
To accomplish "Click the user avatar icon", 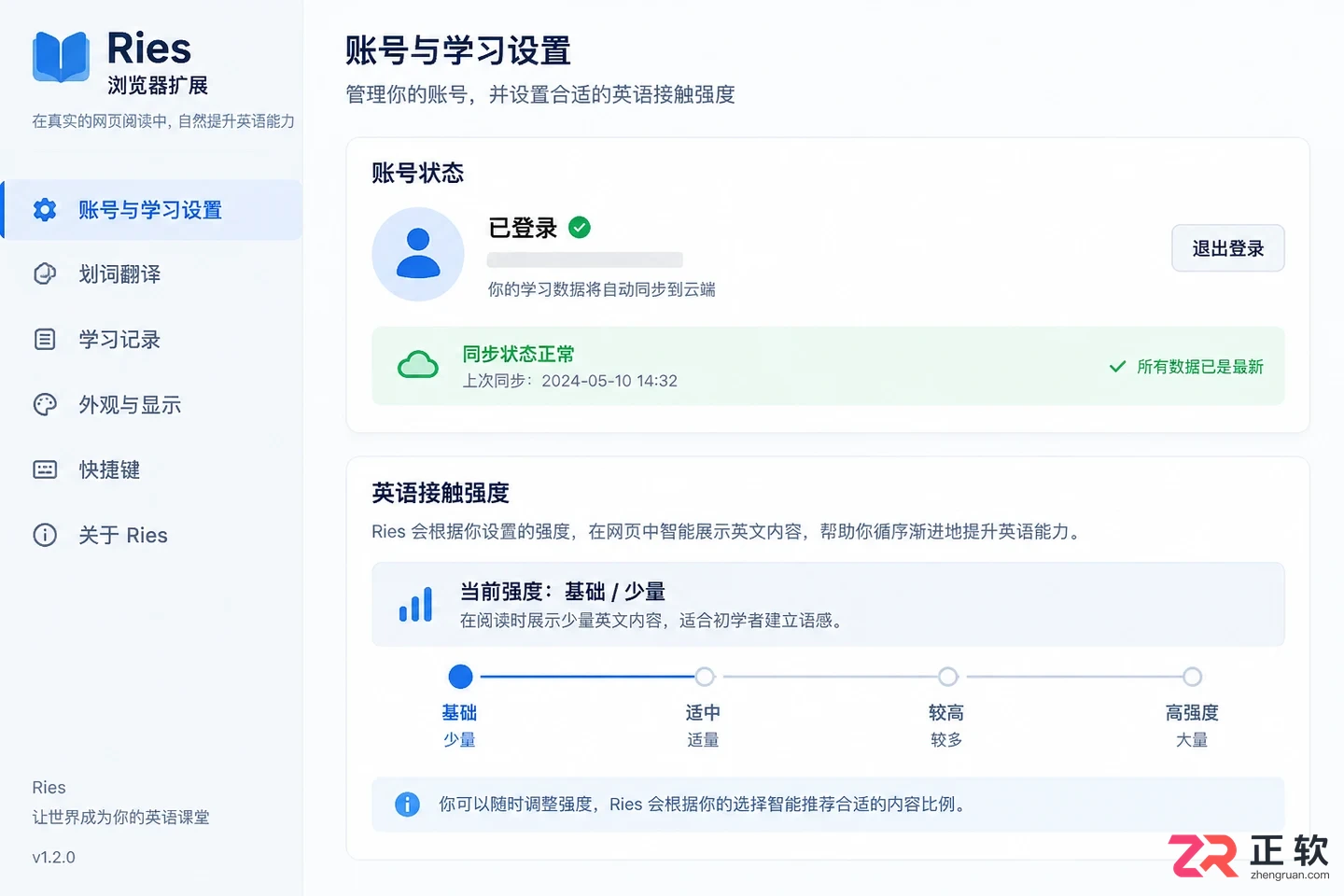I will click(418, 254).
